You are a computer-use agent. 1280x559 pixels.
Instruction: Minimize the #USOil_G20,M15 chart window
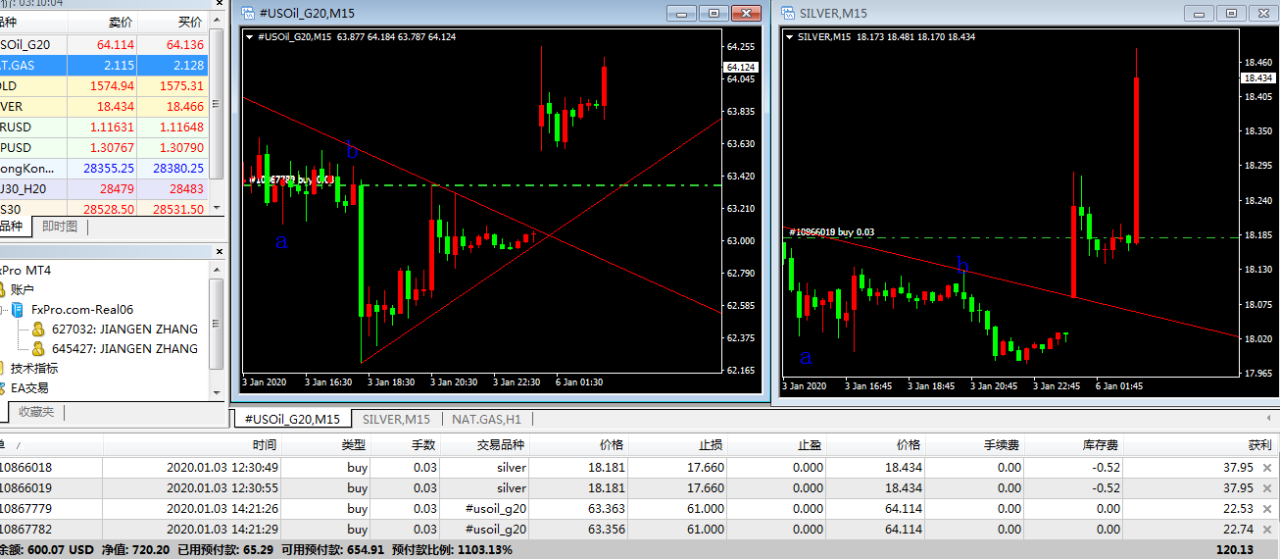coord(682,13)
